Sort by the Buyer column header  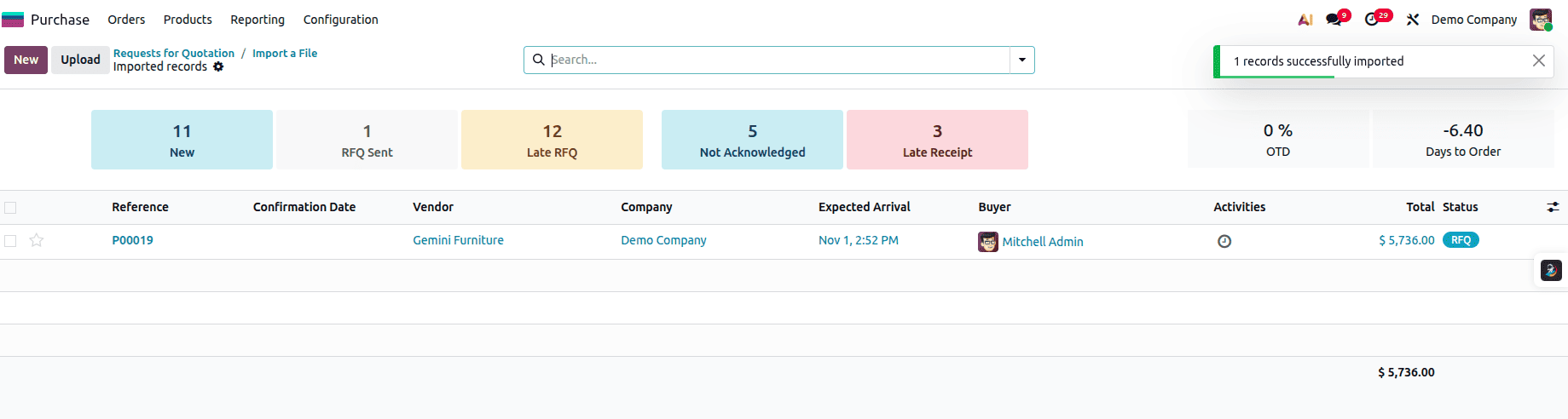click(994, 207)
